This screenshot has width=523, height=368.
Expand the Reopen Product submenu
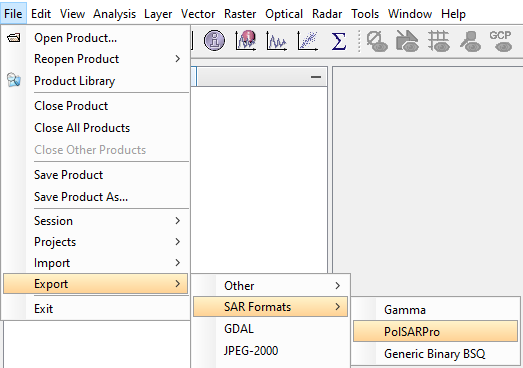pyautogui.click(x=95, y=59)
